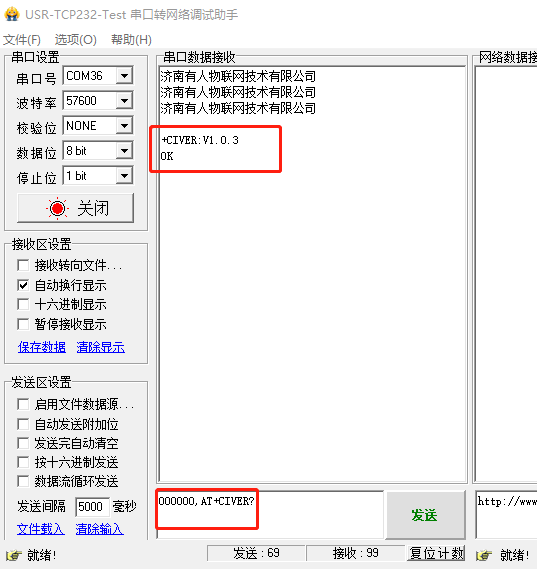Click the 5000 send interval field
Viewport: 537px width, 569px height.
(x=92, y=506)
